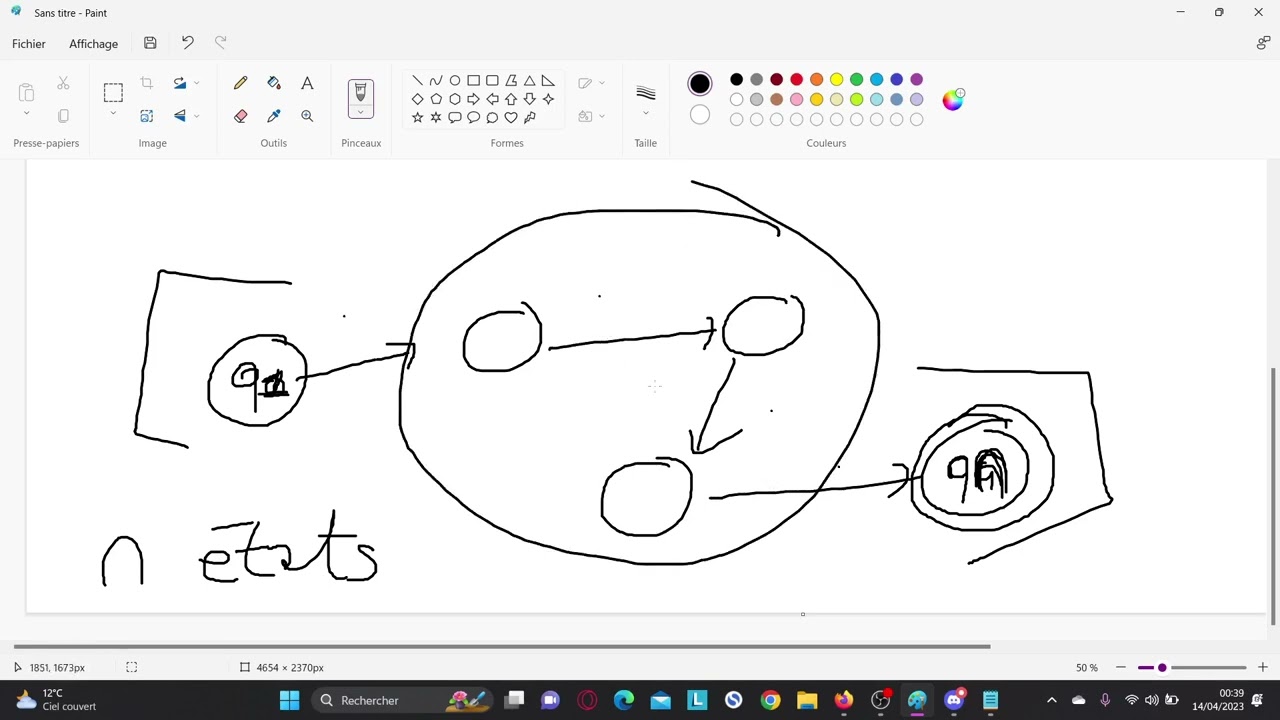Viewport: 1280px width, 720px height.
Task: Select Color 1 black primary swatch
Action: pos(700,83)
